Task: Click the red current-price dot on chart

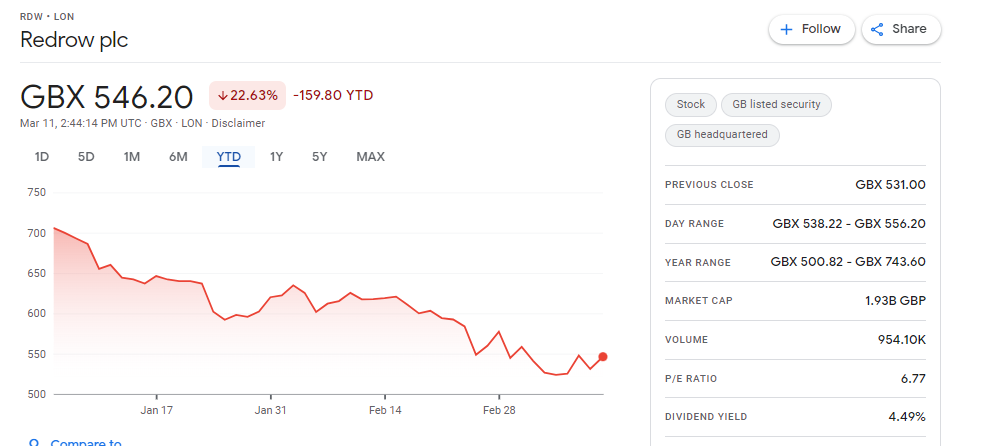Action: pos(603,357)
